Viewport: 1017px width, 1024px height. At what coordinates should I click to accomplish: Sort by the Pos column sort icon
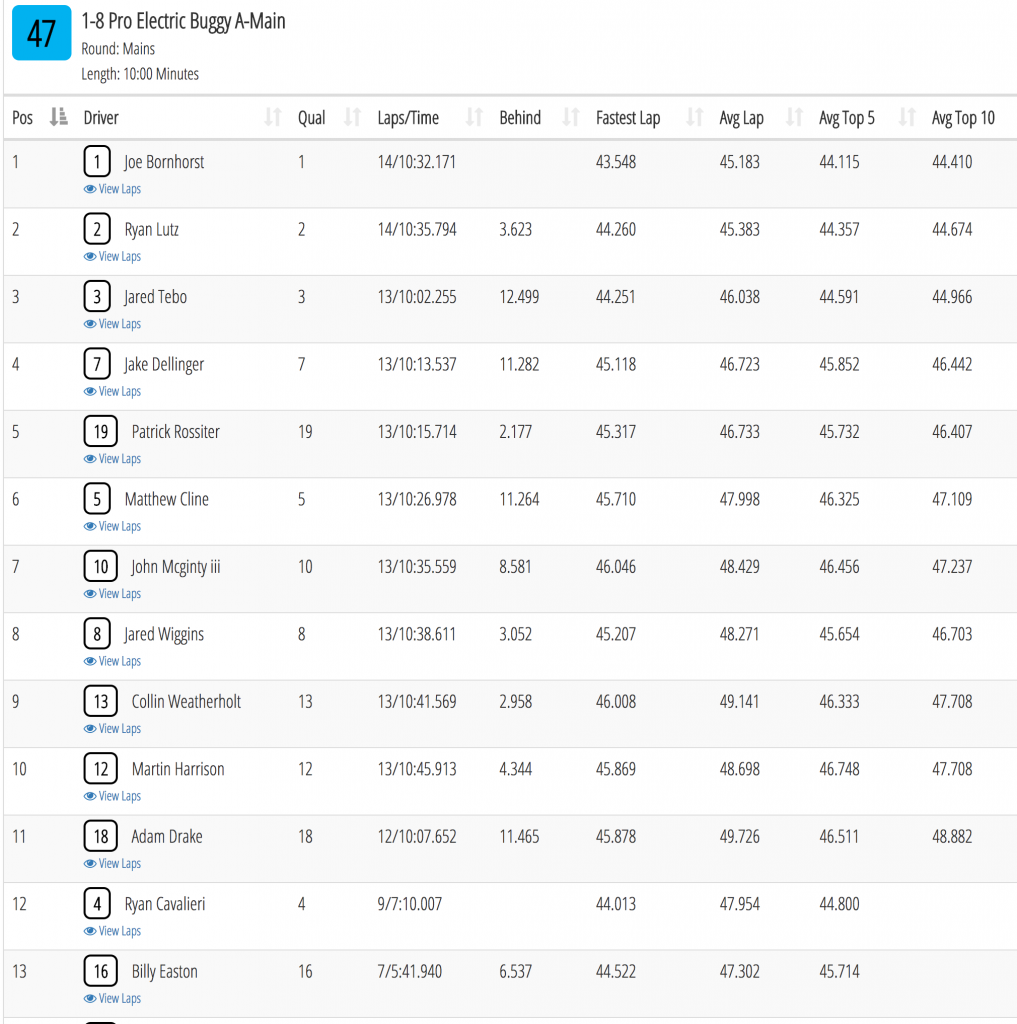[59, 118]
